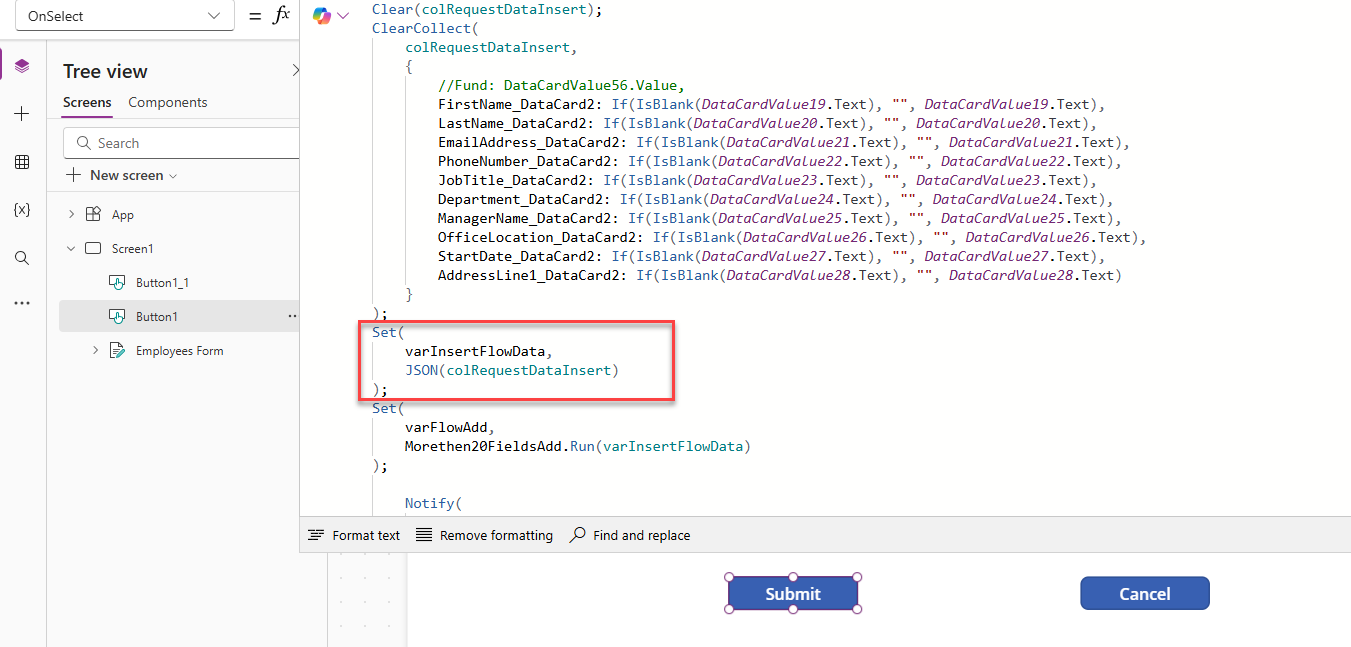Switch to the Components tab

(x=167, y=102)
